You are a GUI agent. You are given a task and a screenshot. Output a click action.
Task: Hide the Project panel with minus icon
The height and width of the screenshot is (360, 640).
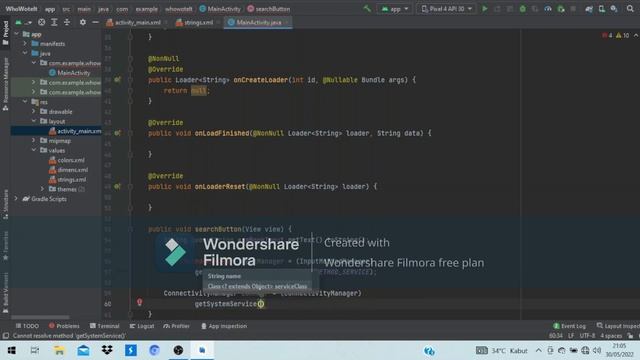click(x=95, y=22)
